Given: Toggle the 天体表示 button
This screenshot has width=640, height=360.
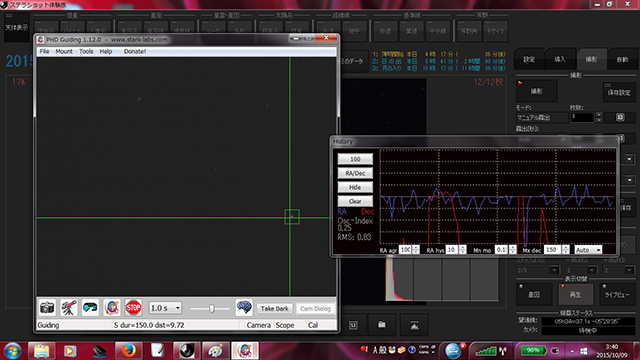Looking at the screenshot, I should 16,27.
